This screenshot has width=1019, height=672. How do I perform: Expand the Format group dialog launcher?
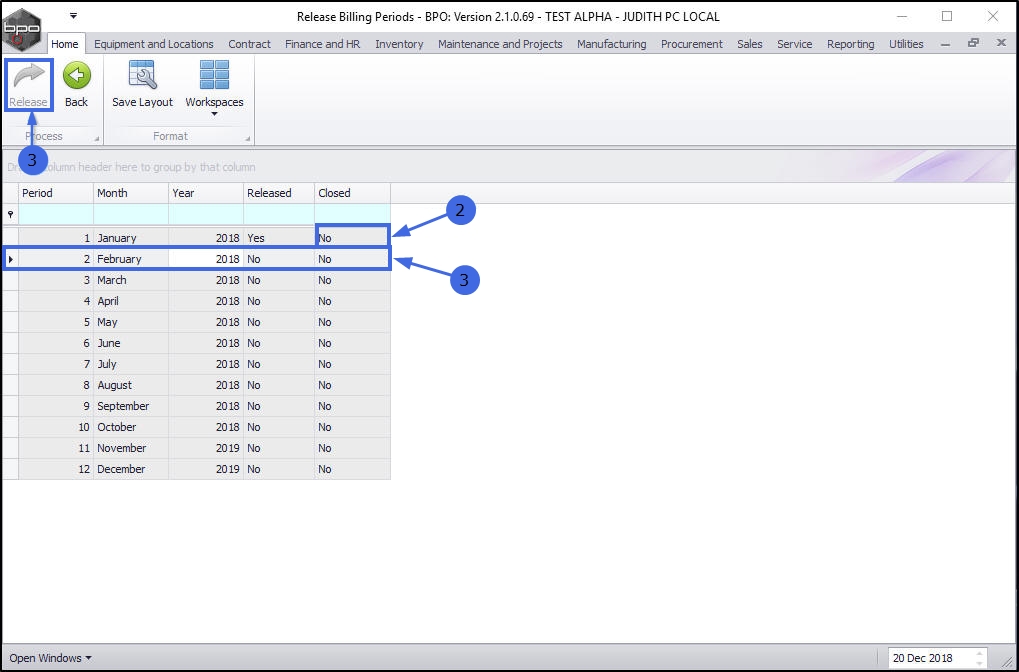pos(248,138)
